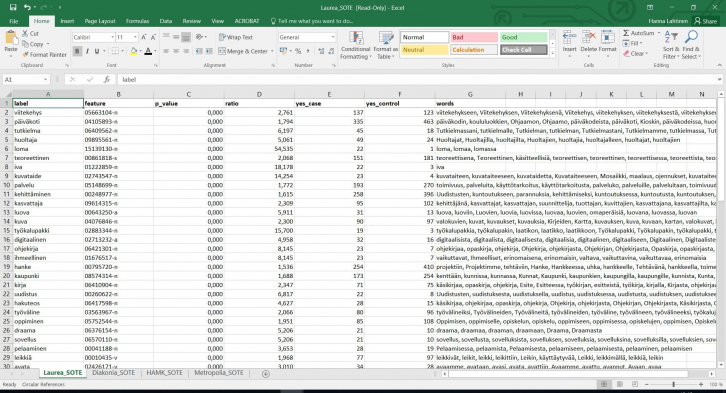Select the Format Painter brush
This screenshot has width=726, height=393.
click(x=25, y=55)
